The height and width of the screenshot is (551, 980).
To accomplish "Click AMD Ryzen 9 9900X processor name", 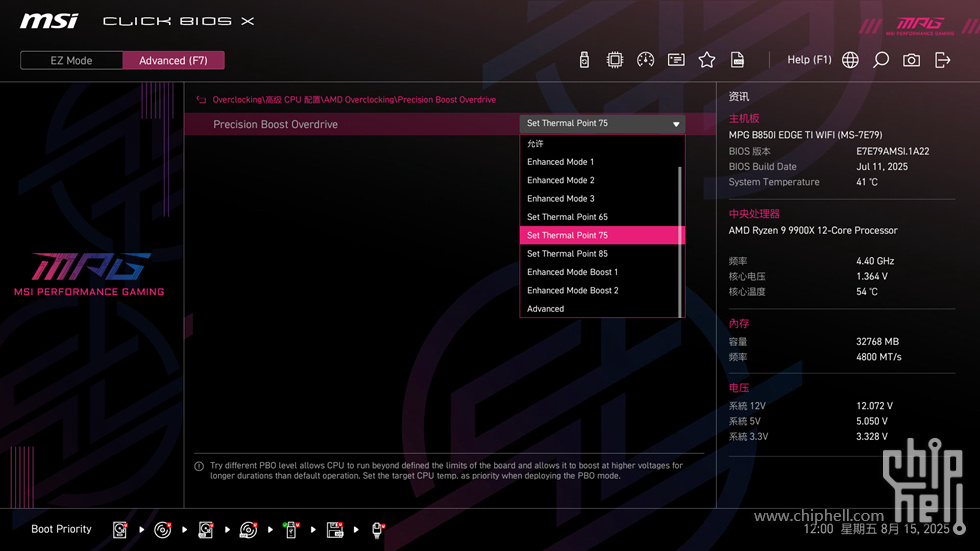I will pyautogui.click(x=812, y=231).
